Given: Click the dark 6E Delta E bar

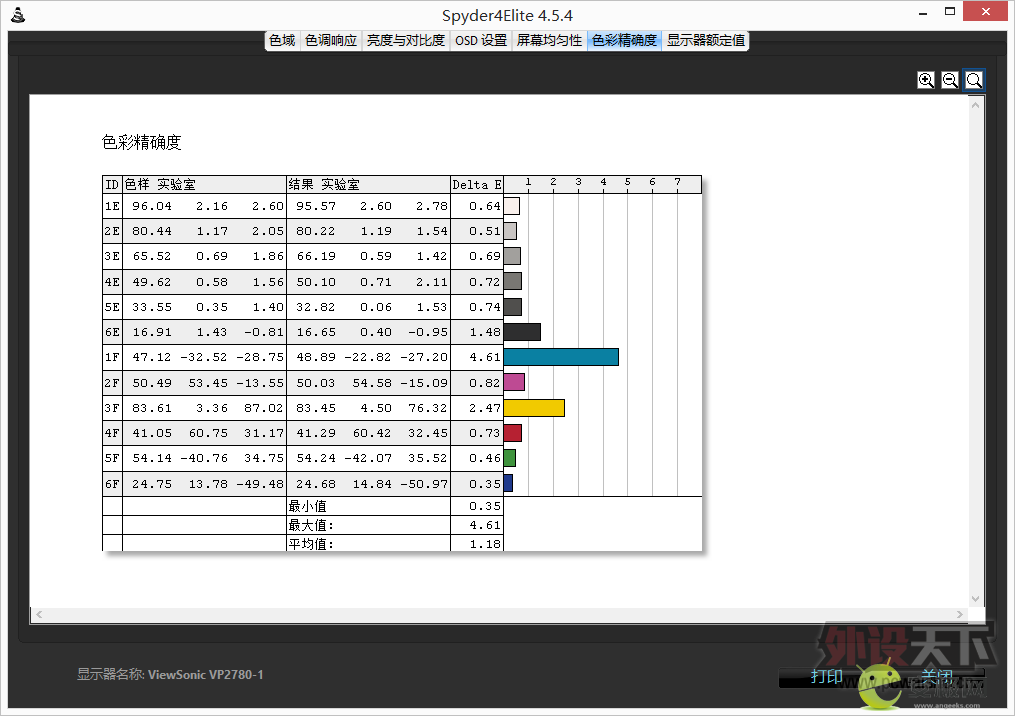Looking at the screenshot, I should coord(522,331).
